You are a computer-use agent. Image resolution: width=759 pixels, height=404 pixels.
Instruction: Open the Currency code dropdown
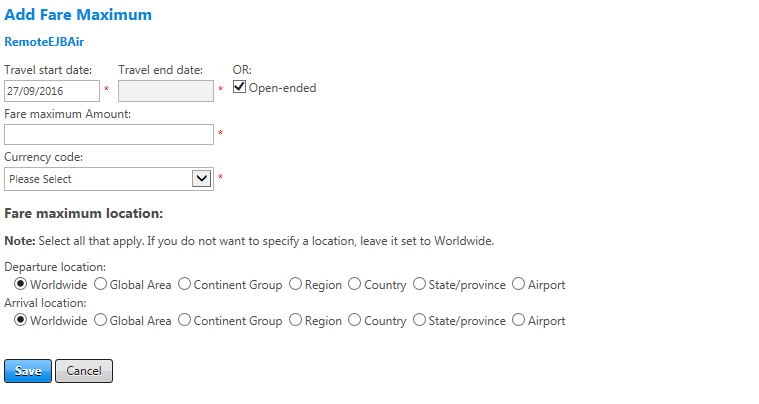(x=109, y=179)
